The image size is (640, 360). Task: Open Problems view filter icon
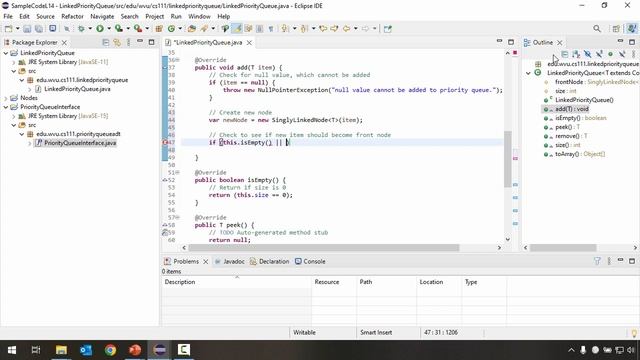click(597, 261)
